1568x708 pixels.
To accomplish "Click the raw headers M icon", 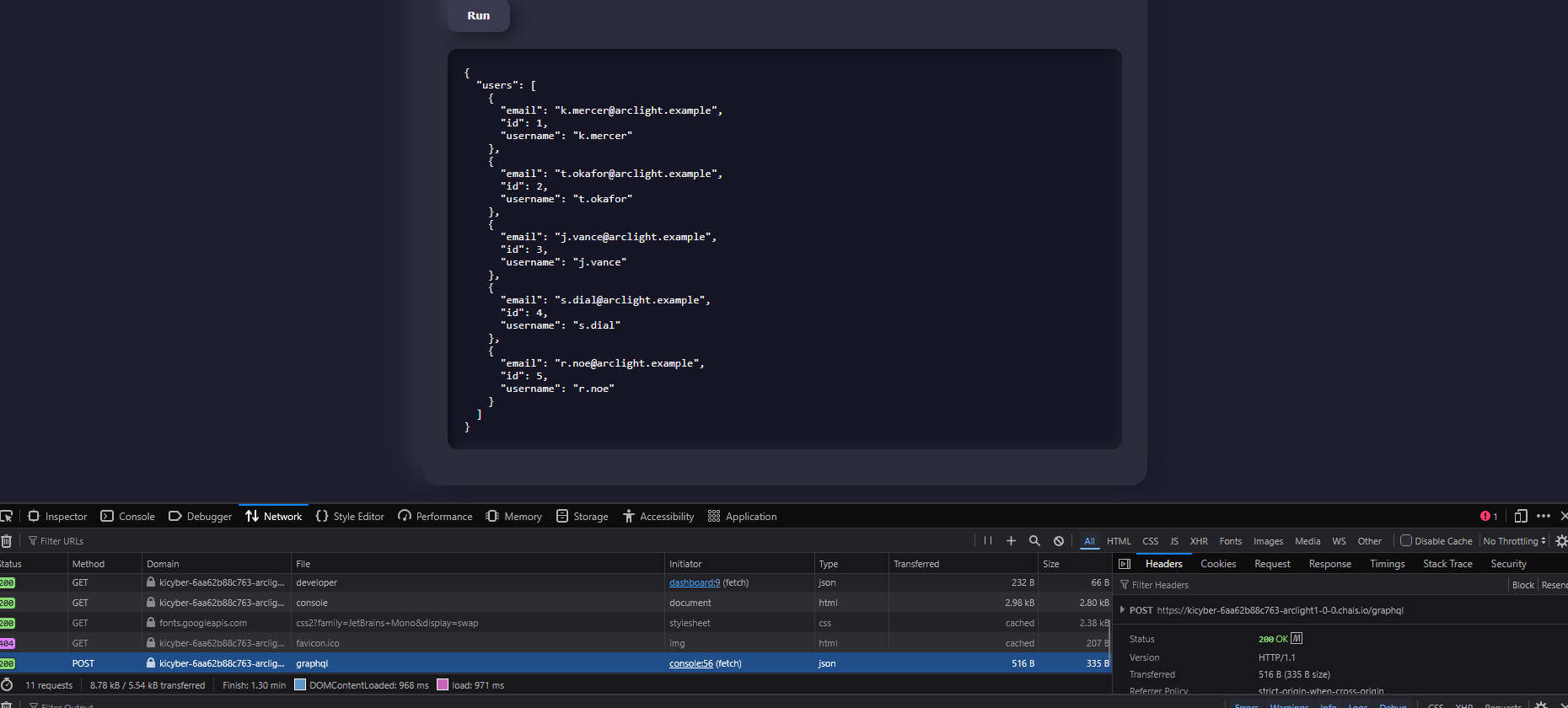I will pos(1297,638).
